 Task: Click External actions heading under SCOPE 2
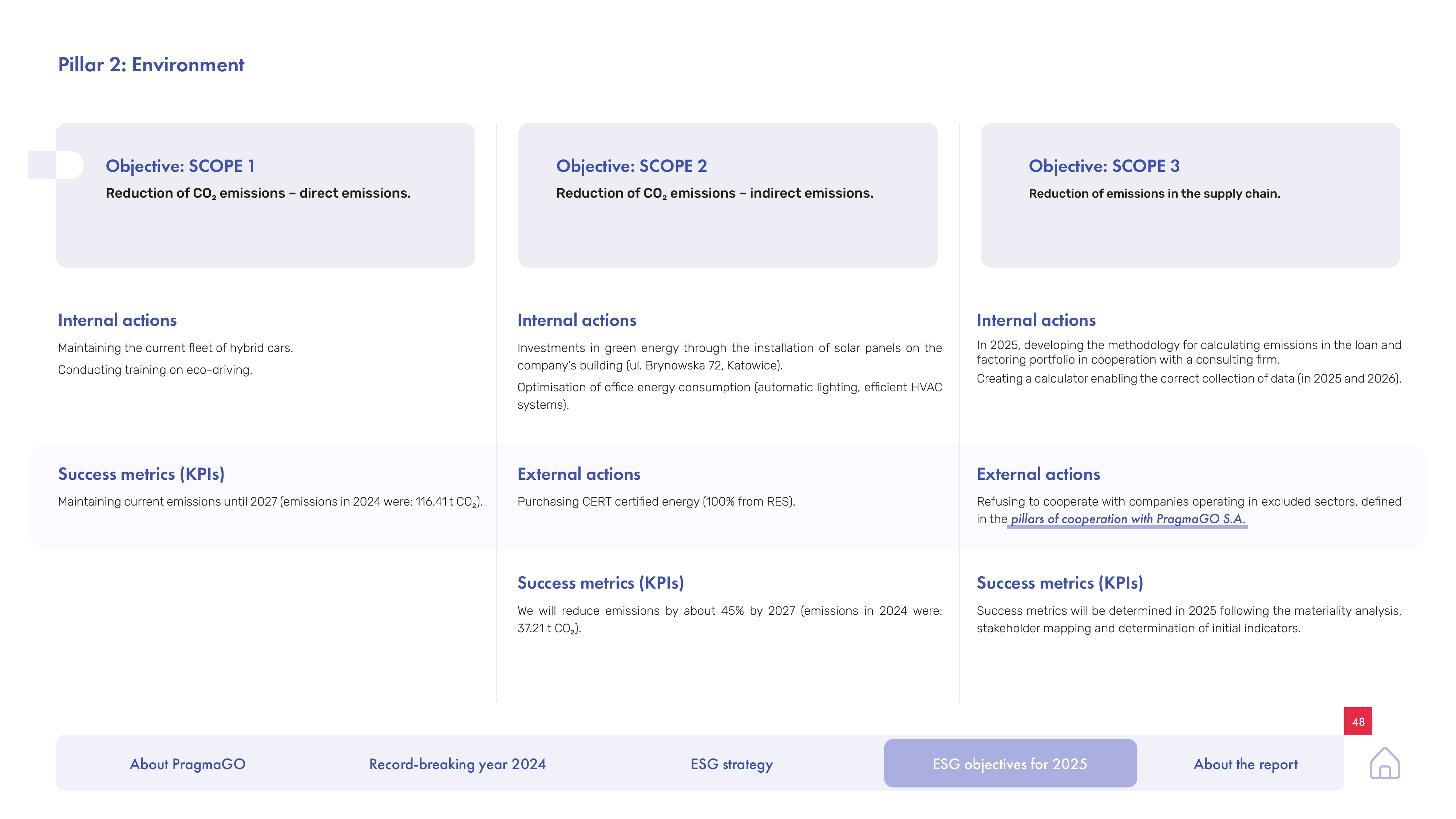(x=579, y=474)
